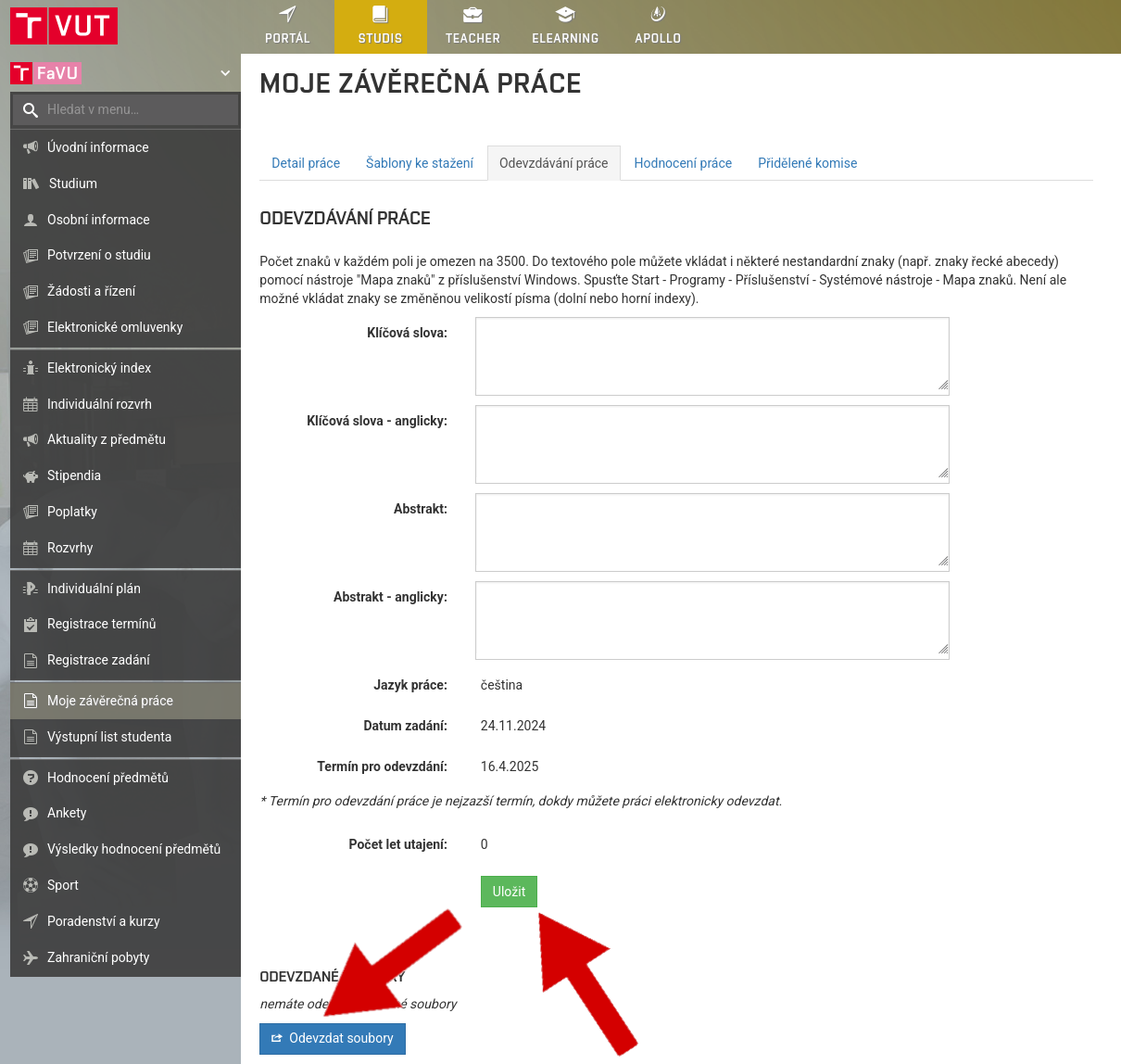Click the person icon beside Osobní informace
The image size is (1121, 1064).
[31, 220]
